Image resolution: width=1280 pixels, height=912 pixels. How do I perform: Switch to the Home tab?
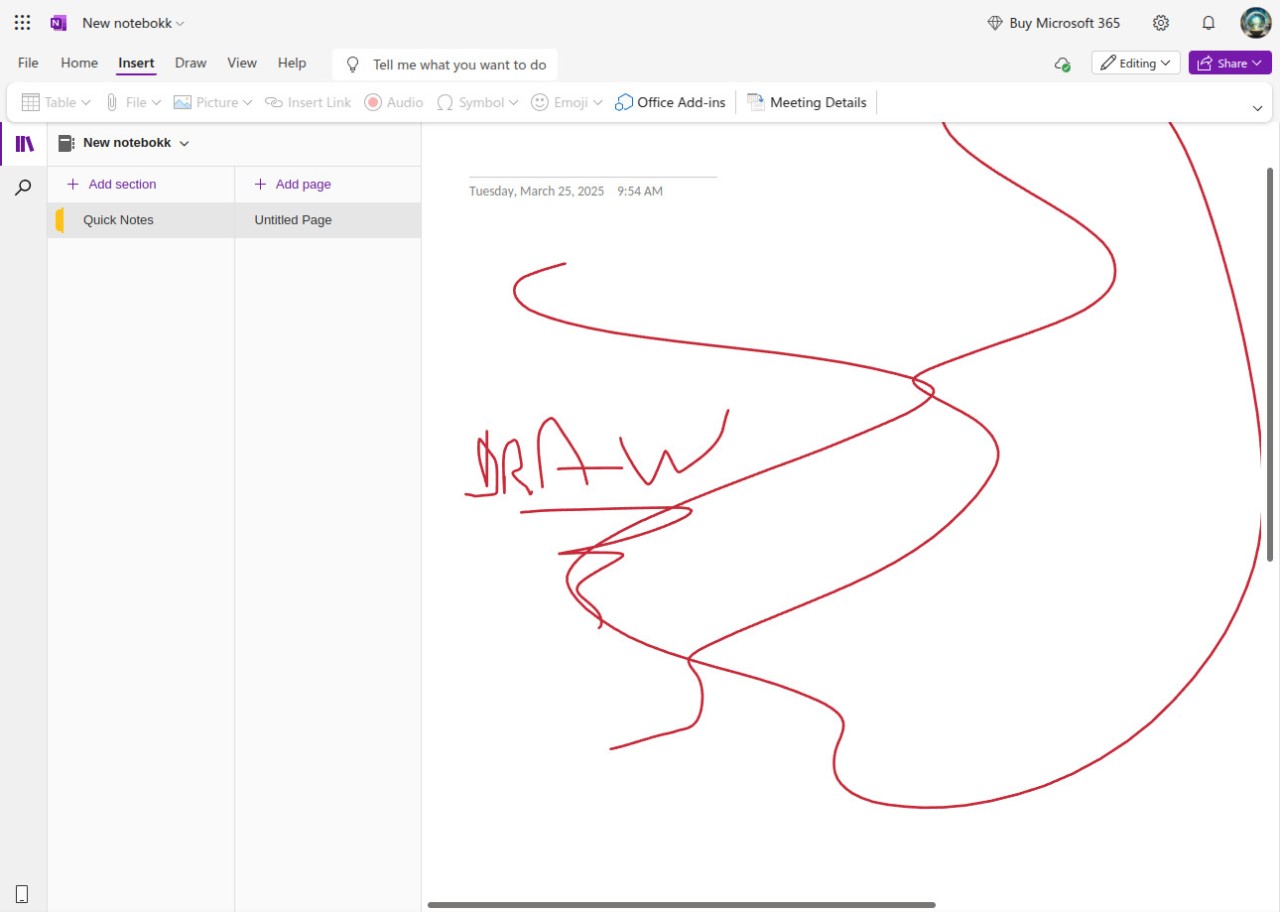click(79, 63)
